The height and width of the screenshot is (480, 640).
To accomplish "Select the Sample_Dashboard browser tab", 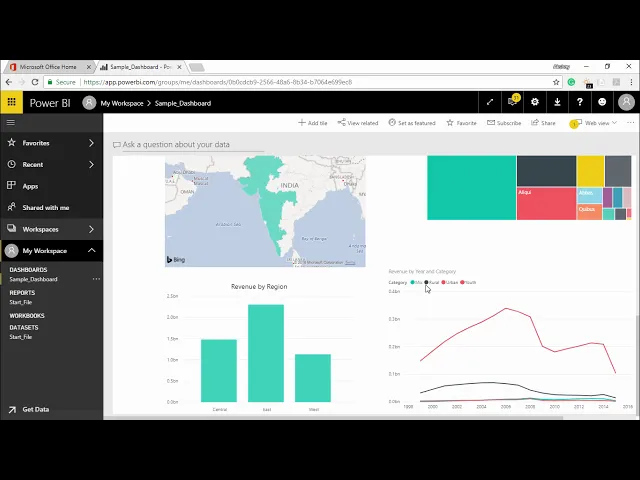I will point(141,67).
